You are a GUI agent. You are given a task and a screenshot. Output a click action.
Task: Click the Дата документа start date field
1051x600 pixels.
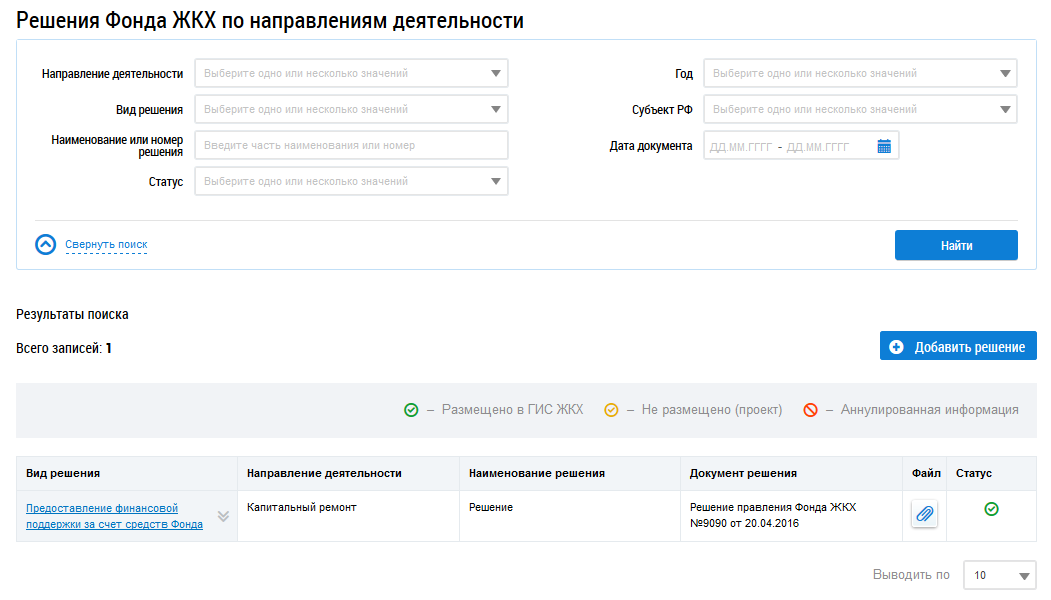[x=740, y=147]
